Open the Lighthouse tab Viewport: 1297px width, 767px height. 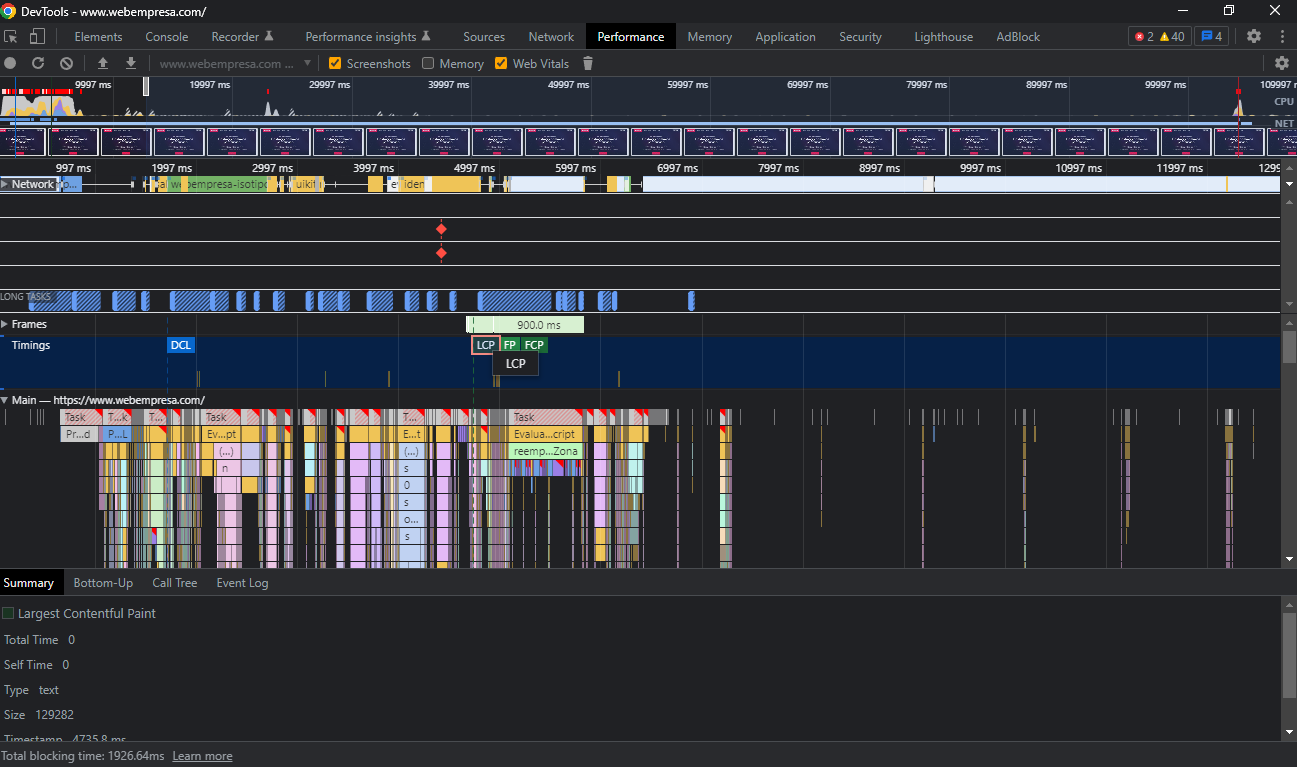(943, 36)
